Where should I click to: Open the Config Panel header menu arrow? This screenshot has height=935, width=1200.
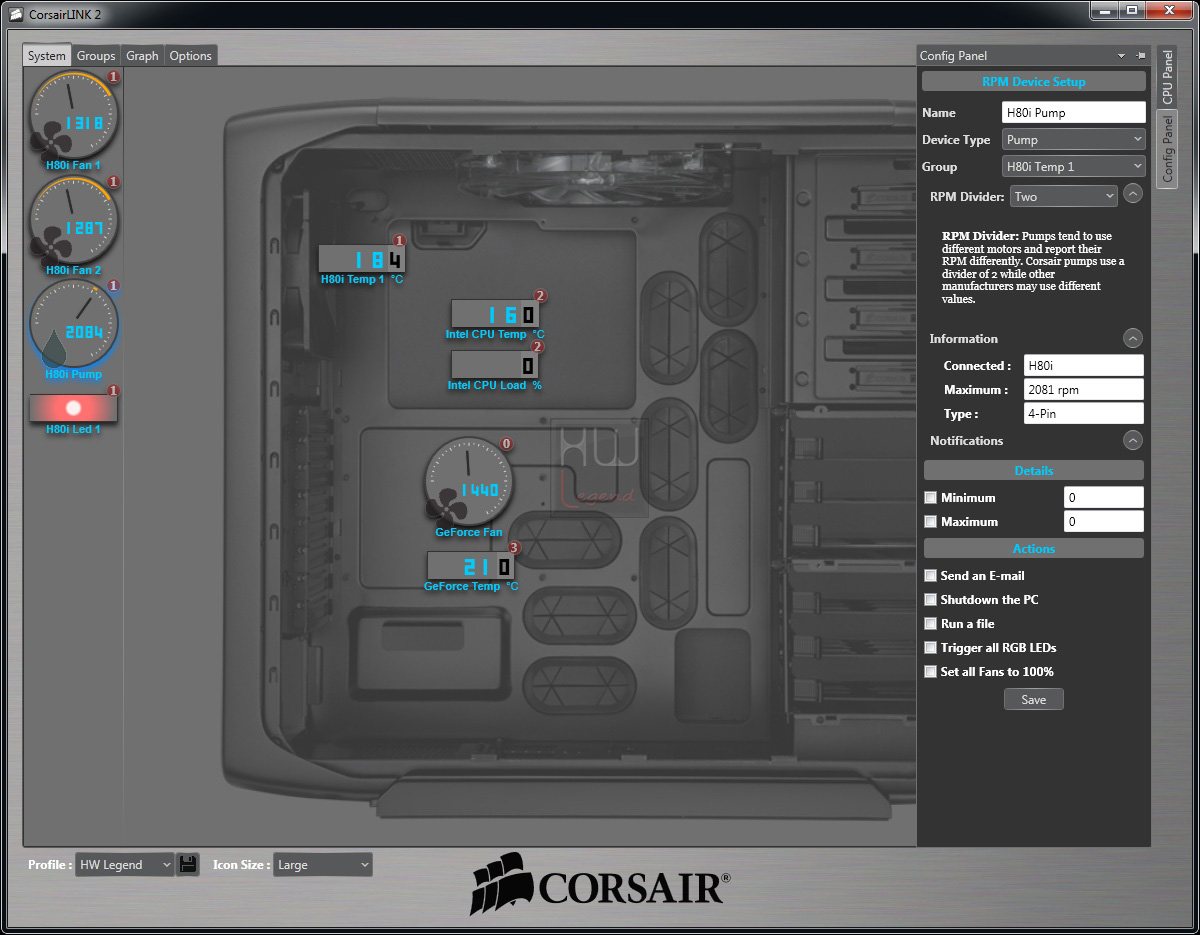1122,56
